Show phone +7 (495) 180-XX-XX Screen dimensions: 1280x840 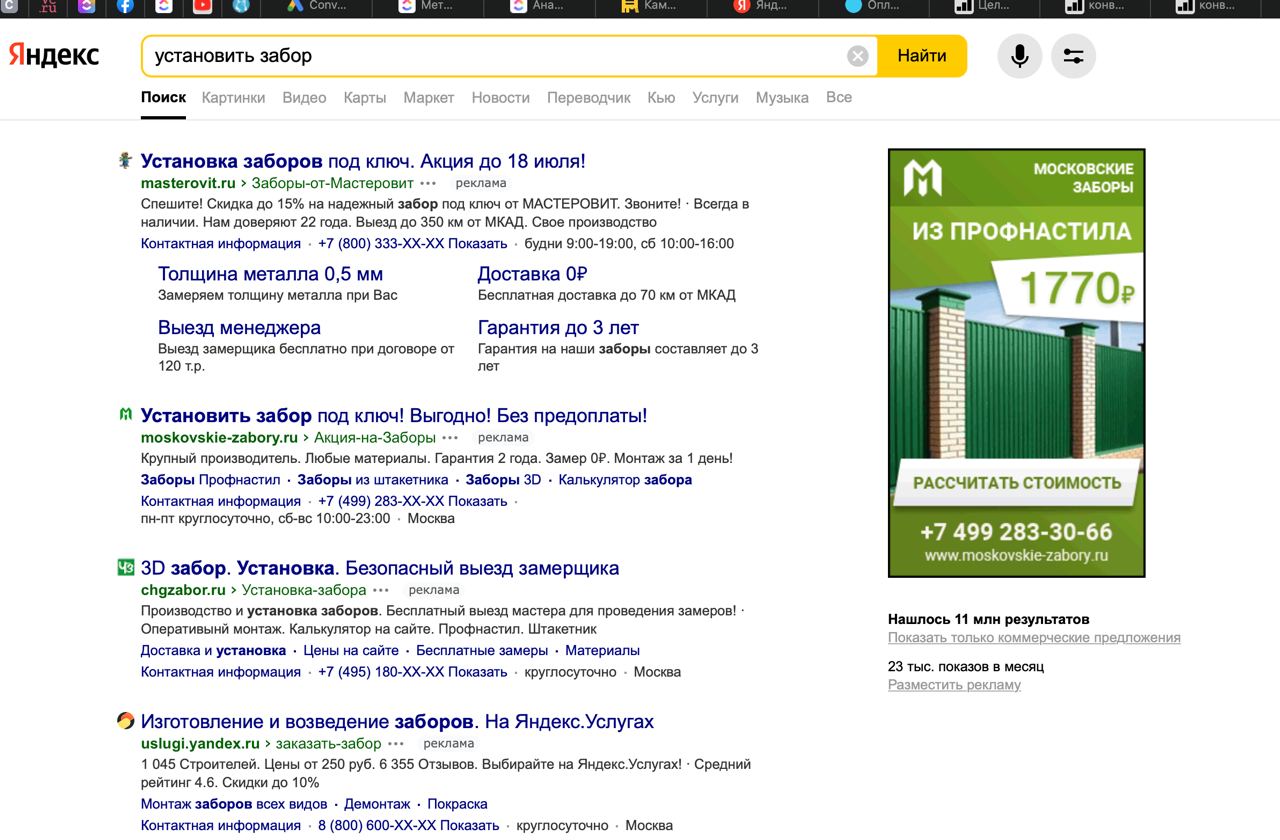[x=413, y=672]
